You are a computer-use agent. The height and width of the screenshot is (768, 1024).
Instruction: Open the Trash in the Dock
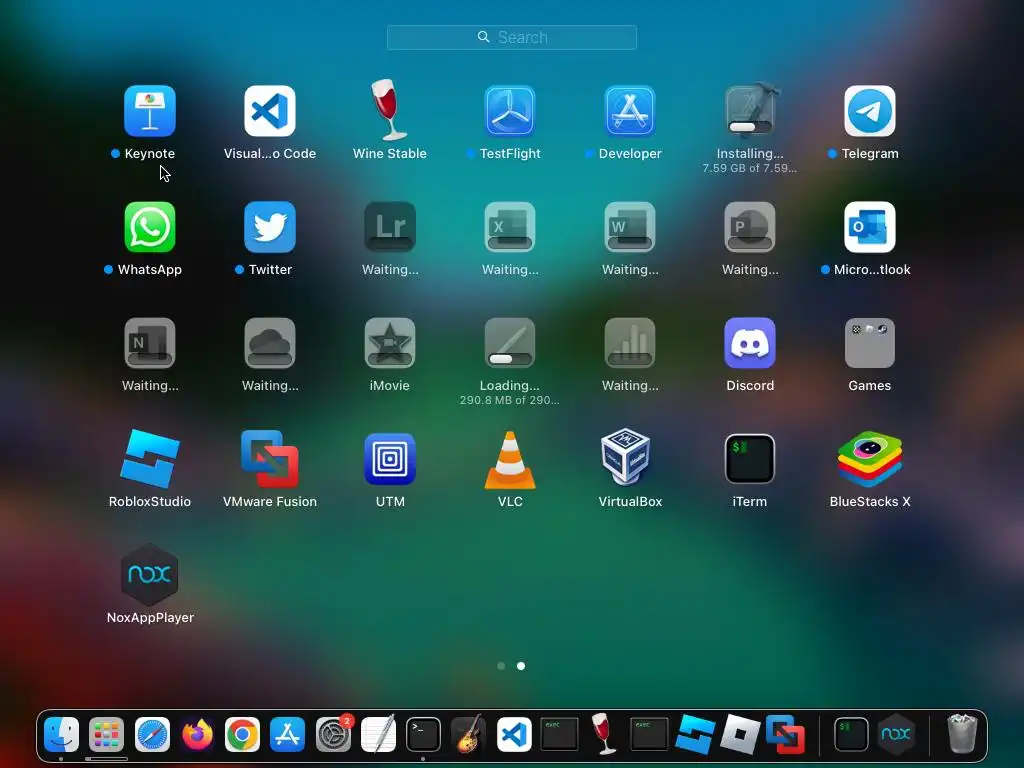tap(962, 734)
